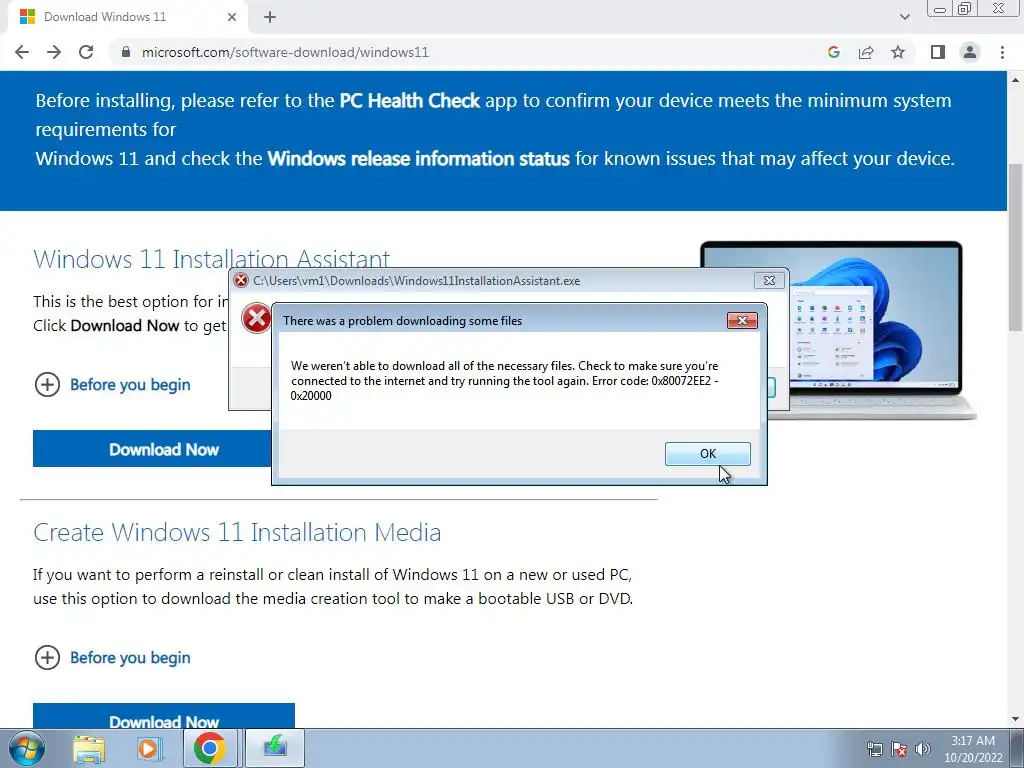Viewport: 1024px width, 768px height.
Task: Click the Google icon in address bar
Action: [833, 52]
